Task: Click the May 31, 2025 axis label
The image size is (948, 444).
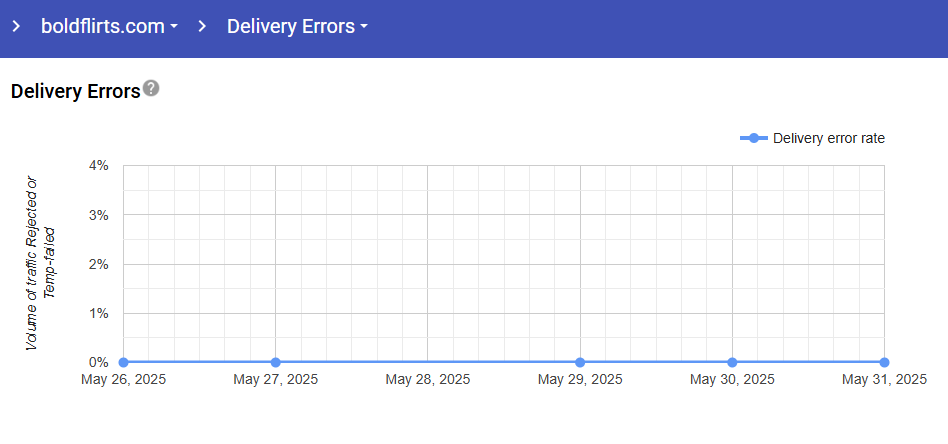Action: click(x=884, y=380)
